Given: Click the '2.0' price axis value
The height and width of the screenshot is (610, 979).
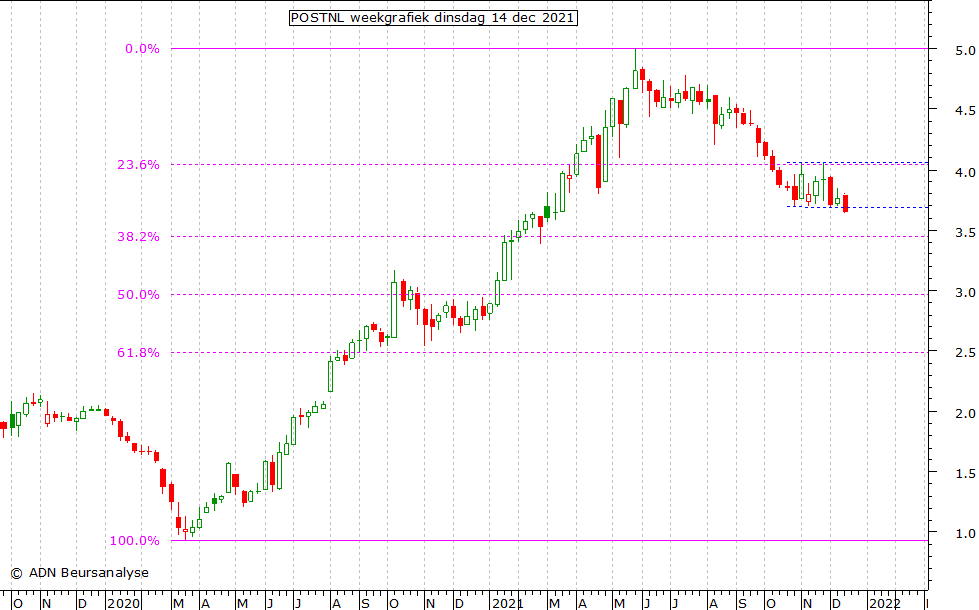Looking at the screenshot, I should (x=965, y=413).
